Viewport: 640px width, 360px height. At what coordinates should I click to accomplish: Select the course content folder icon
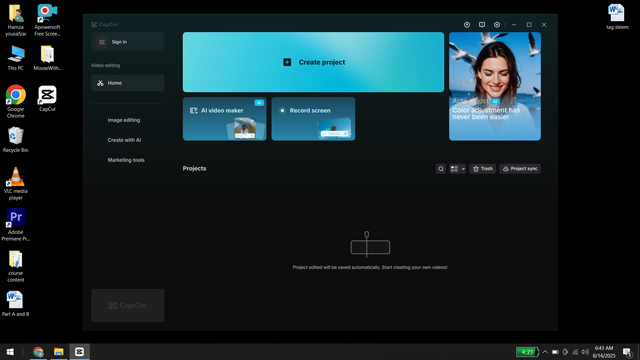click(16, 266)
